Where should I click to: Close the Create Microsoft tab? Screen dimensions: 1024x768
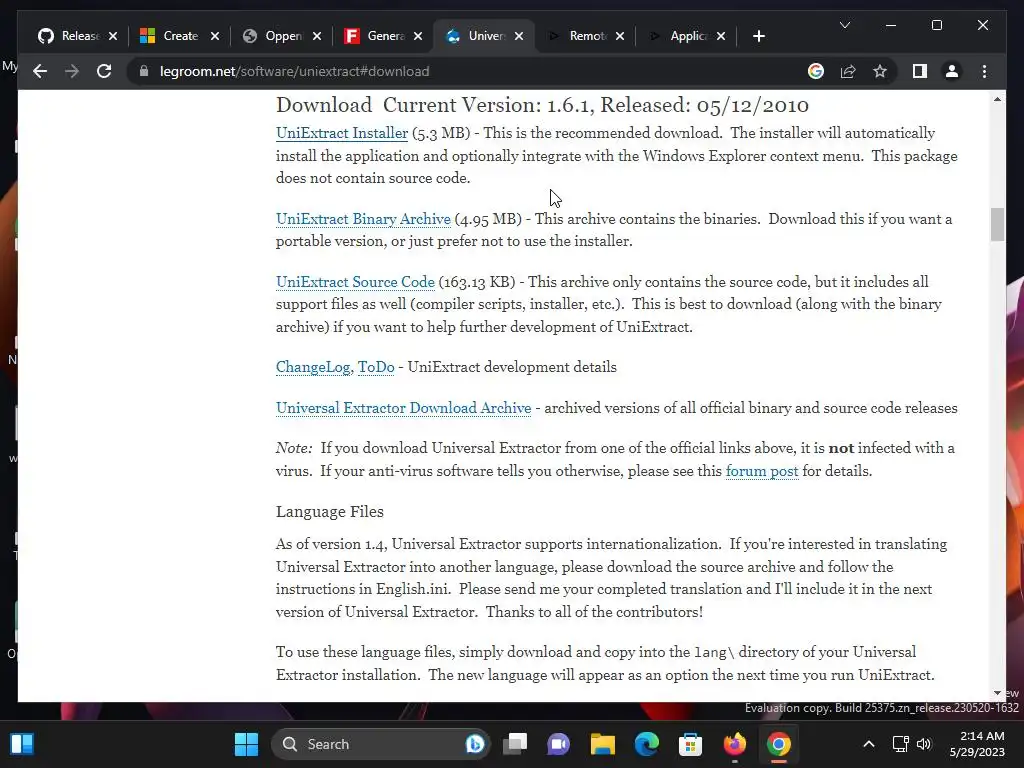coord(215,36)
